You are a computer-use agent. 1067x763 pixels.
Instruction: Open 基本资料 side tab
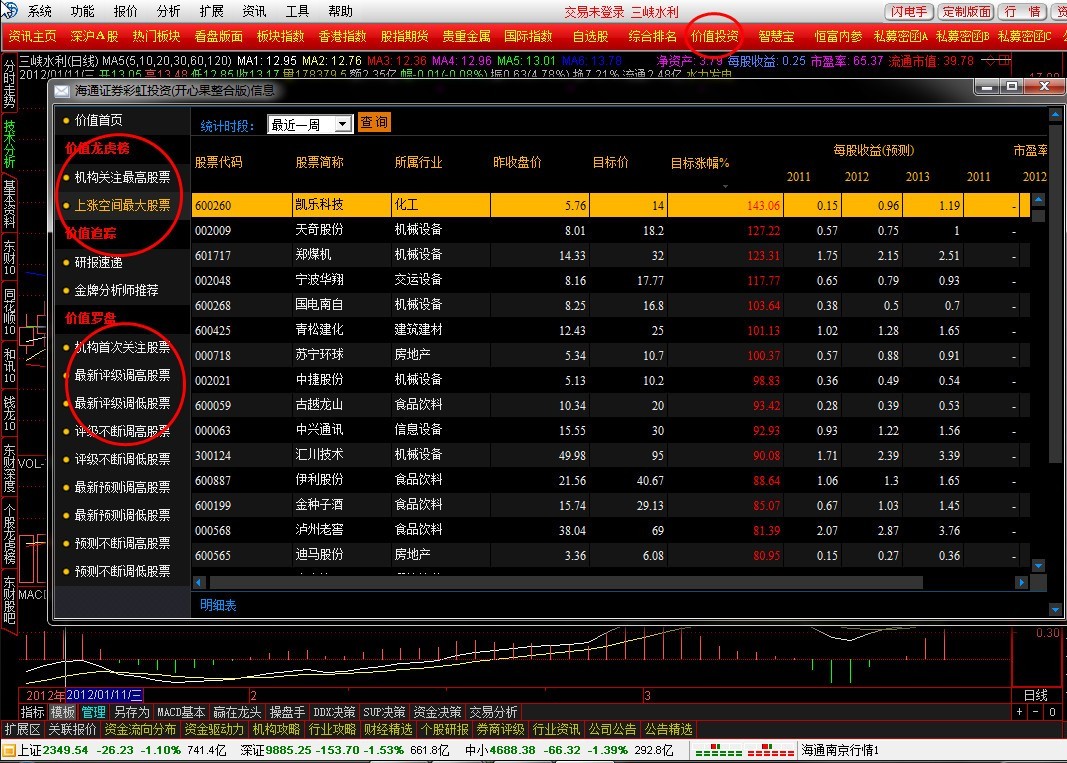[x=9, y=204]
